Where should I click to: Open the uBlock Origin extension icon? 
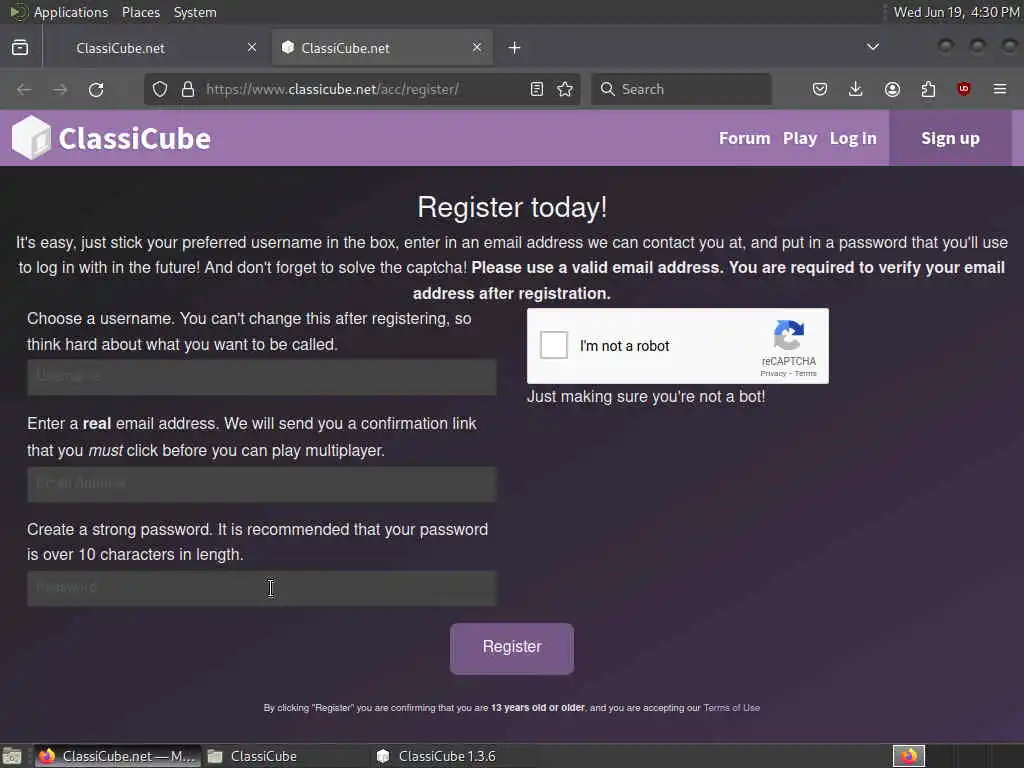tap(964, 89)
